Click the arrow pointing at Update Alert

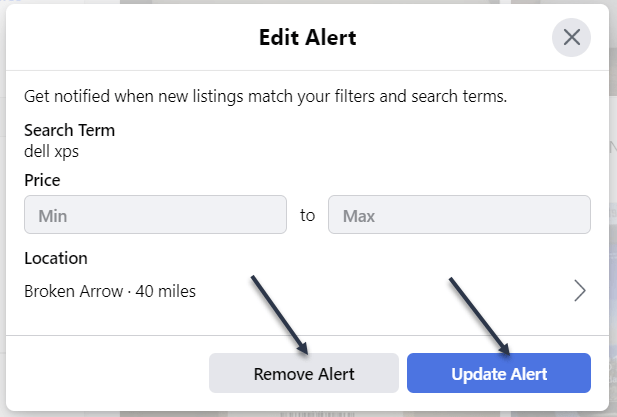coord(480,314)
